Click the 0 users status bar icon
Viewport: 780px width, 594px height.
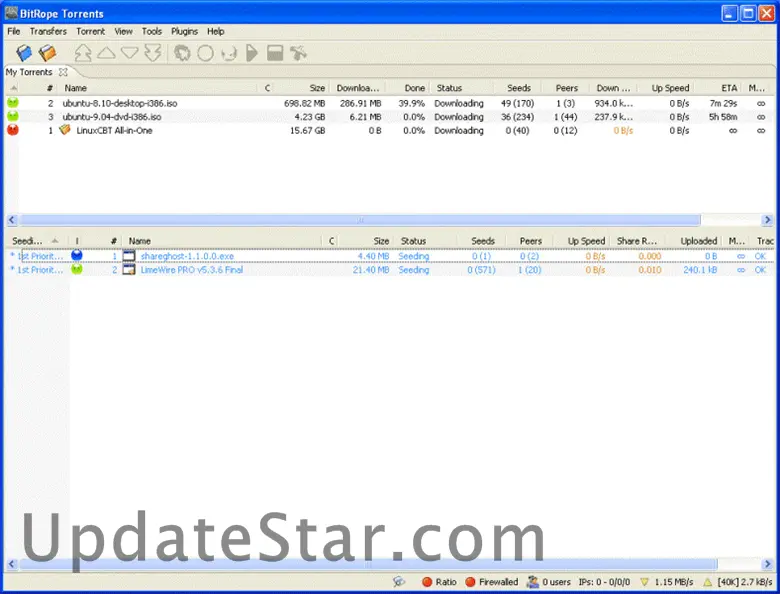[x=533, y=582]
